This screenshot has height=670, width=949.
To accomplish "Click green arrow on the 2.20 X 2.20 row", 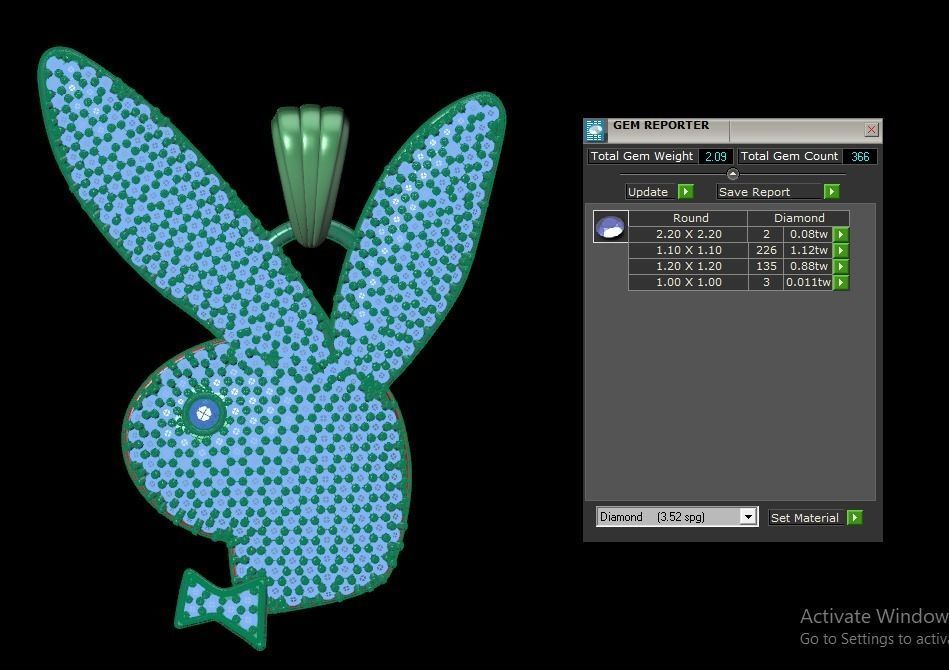I will click(x=841, y=234).
